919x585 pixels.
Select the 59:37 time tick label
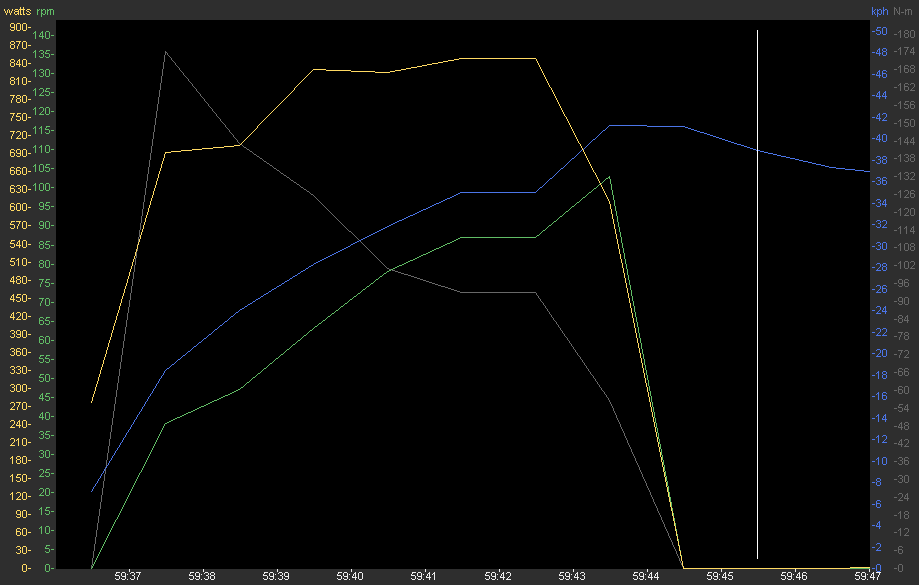pos(127,577)
